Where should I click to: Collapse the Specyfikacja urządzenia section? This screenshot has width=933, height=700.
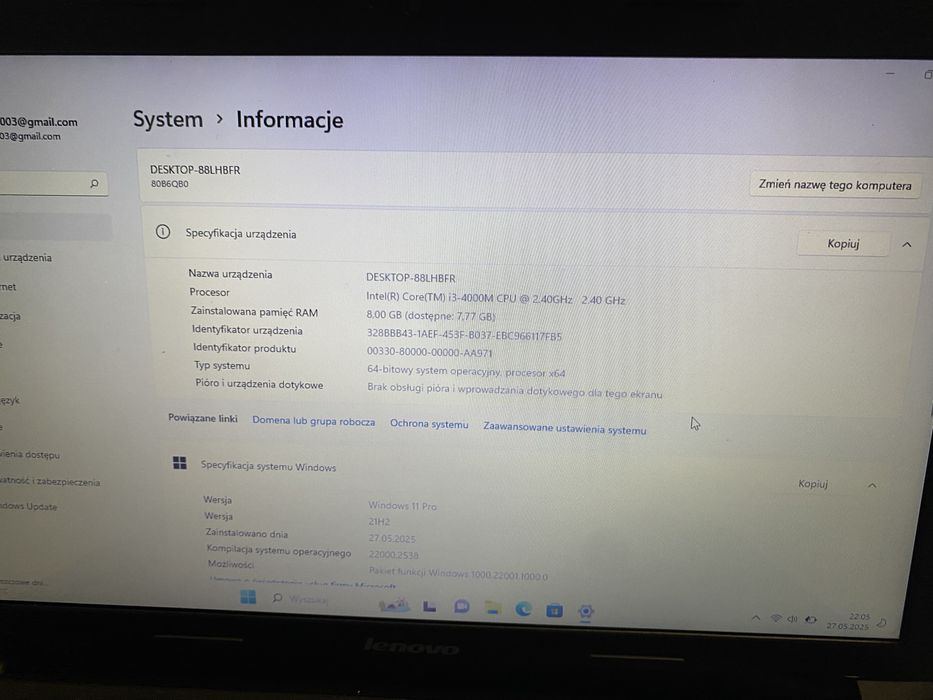(907, 245)
